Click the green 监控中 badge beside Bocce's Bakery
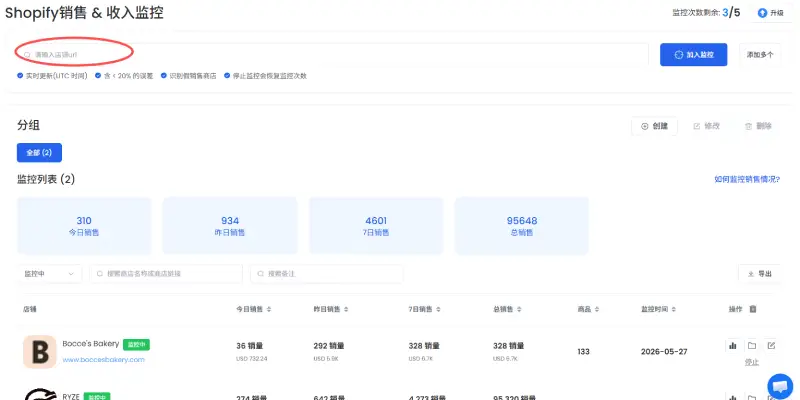This screenshot has height=400, width=800. click(136, 344)
